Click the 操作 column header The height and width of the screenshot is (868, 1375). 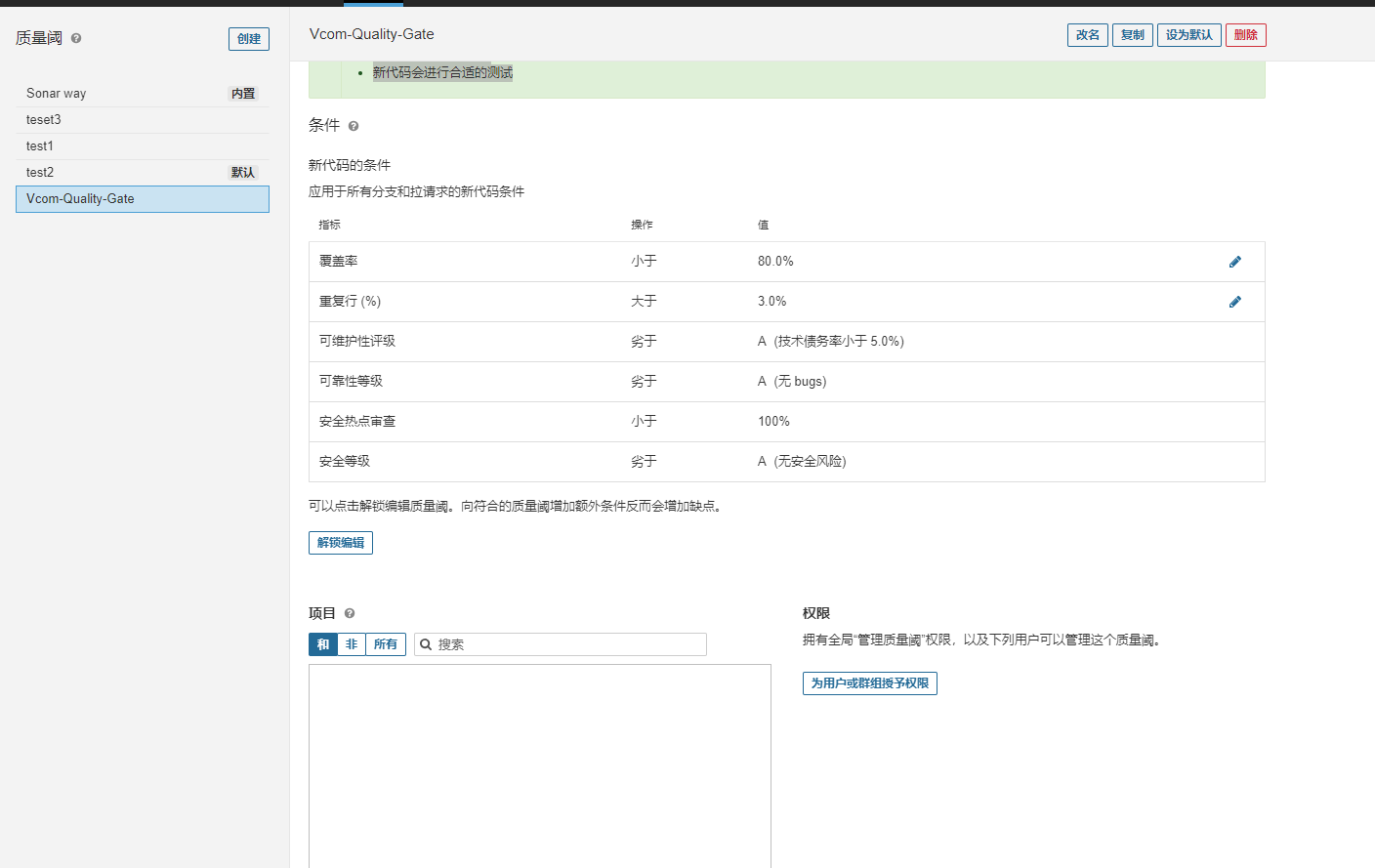642,225
